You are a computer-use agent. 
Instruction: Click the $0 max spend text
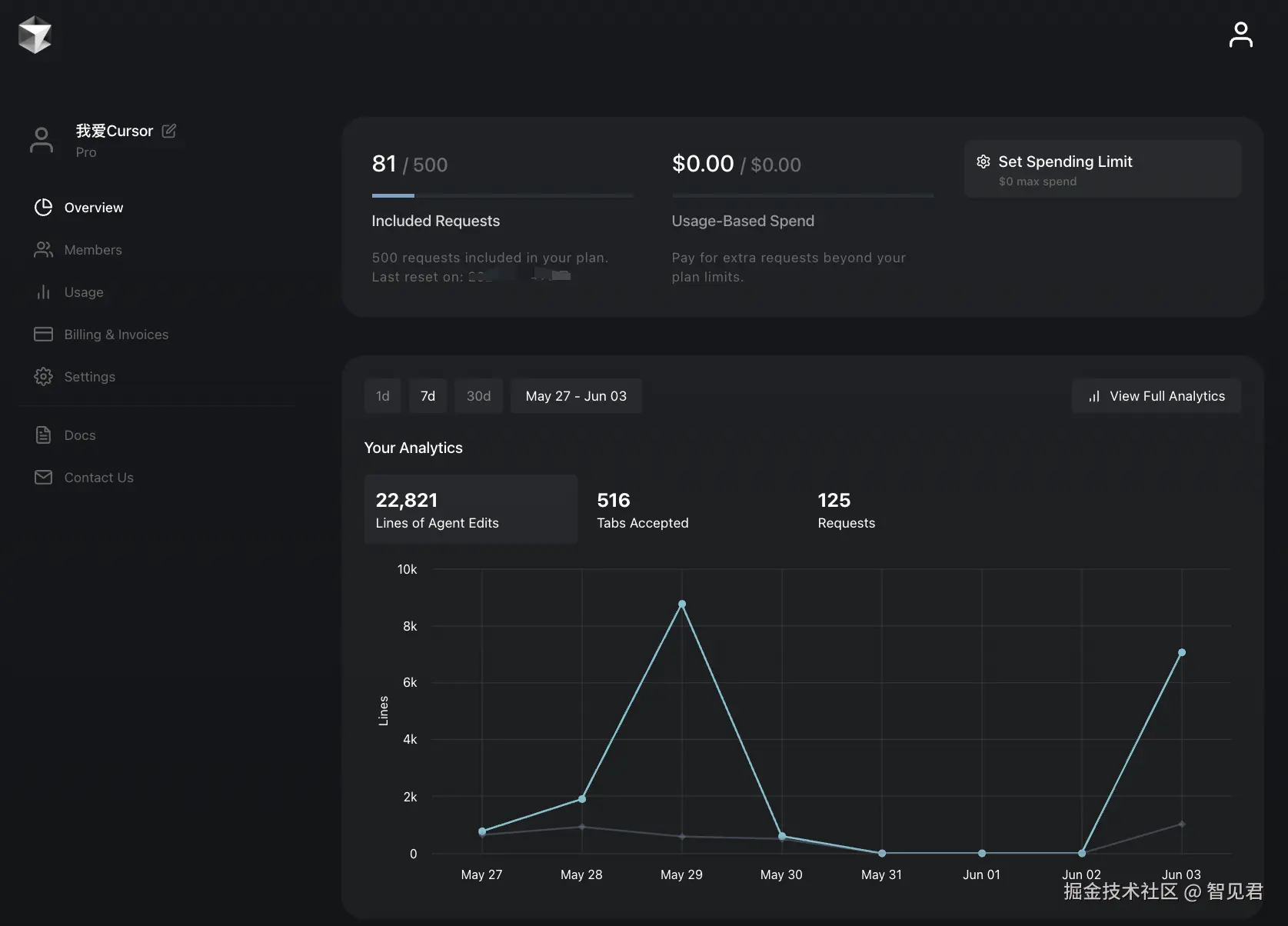(1037, 182)
